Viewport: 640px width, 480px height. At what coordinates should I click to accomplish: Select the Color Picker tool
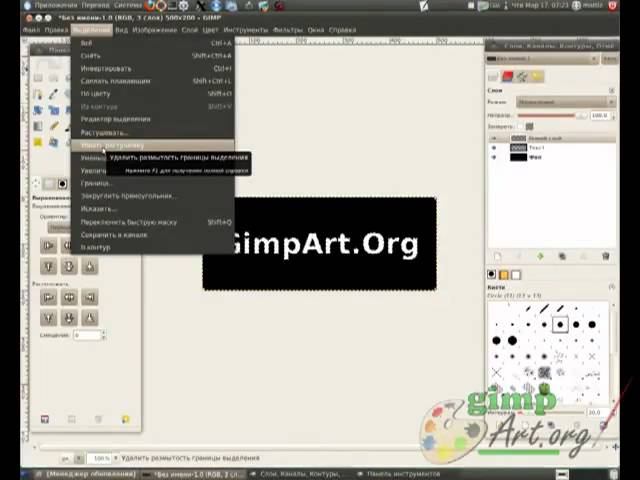pos(53,94)
